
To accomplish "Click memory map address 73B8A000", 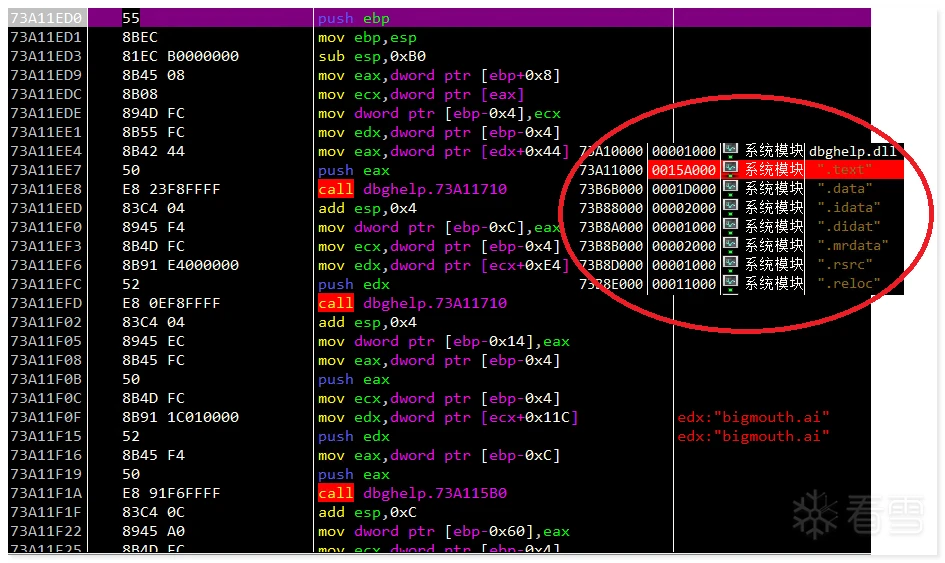I will pyautogui.click(x=611, y=227).
